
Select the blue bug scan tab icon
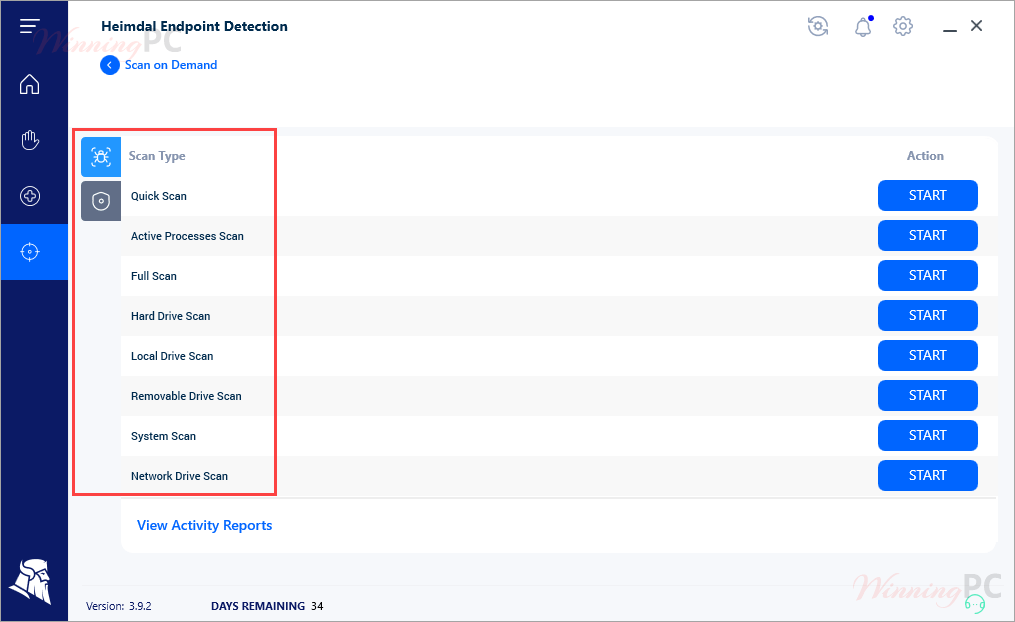click(x=101, y=157)
